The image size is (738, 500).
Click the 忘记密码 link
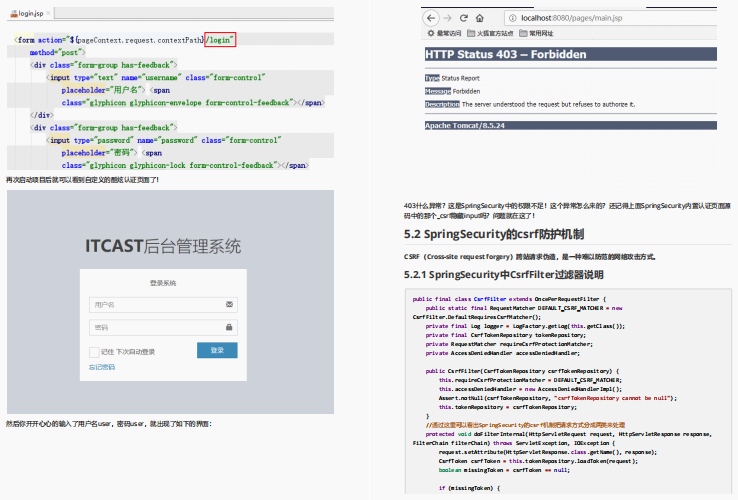coord(102,367)
